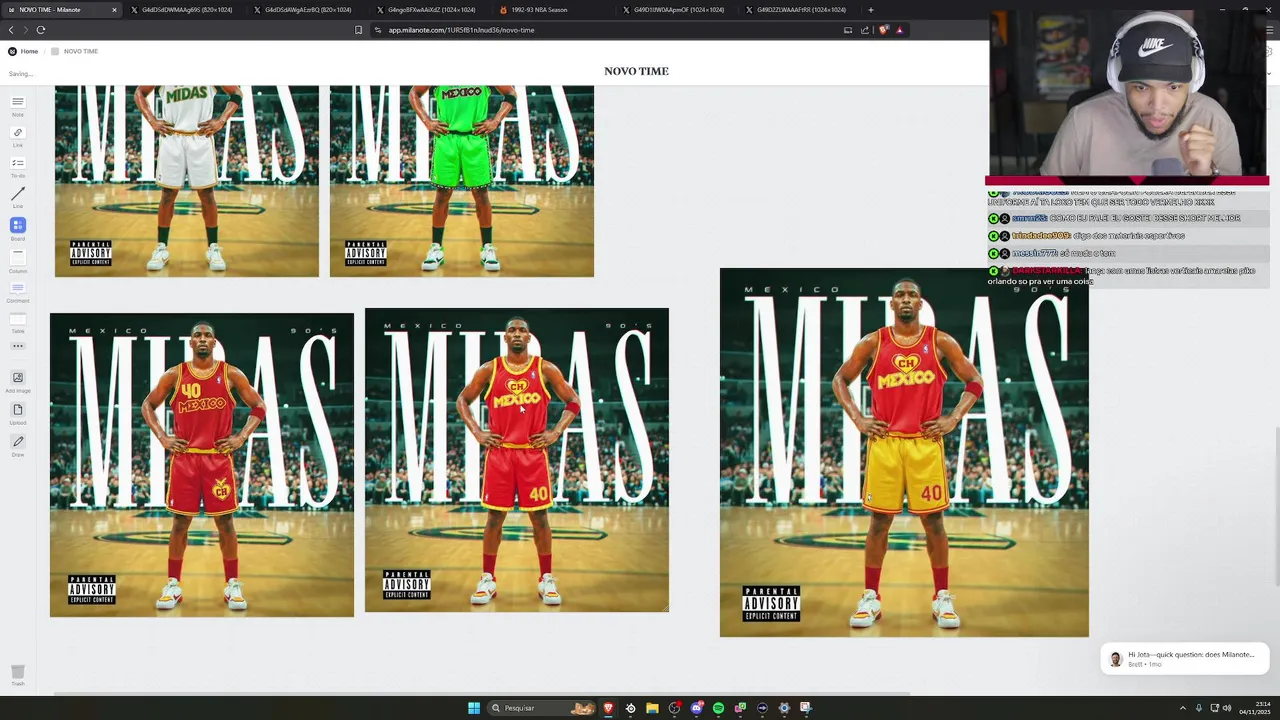Switch to the G4dDSdAWgAEzrBQ tab
The width and height of the screenshot is (1280, 720).
pyautogui.click(x=308, y=10)
